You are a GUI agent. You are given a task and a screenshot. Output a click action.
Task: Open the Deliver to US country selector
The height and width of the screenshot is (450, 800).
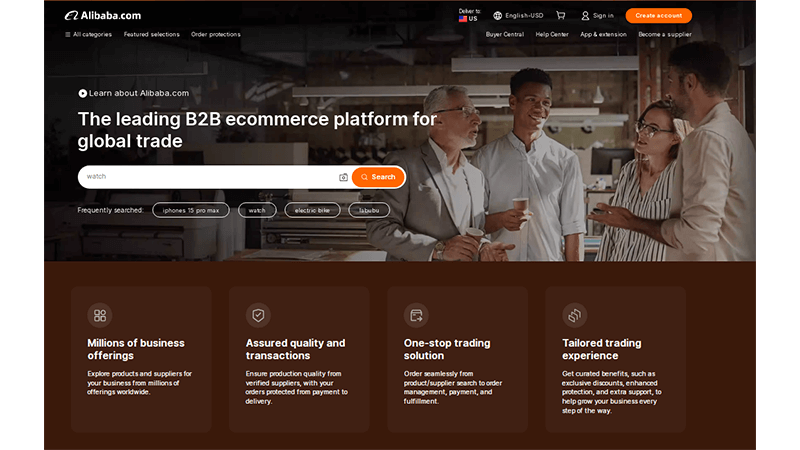469,15
